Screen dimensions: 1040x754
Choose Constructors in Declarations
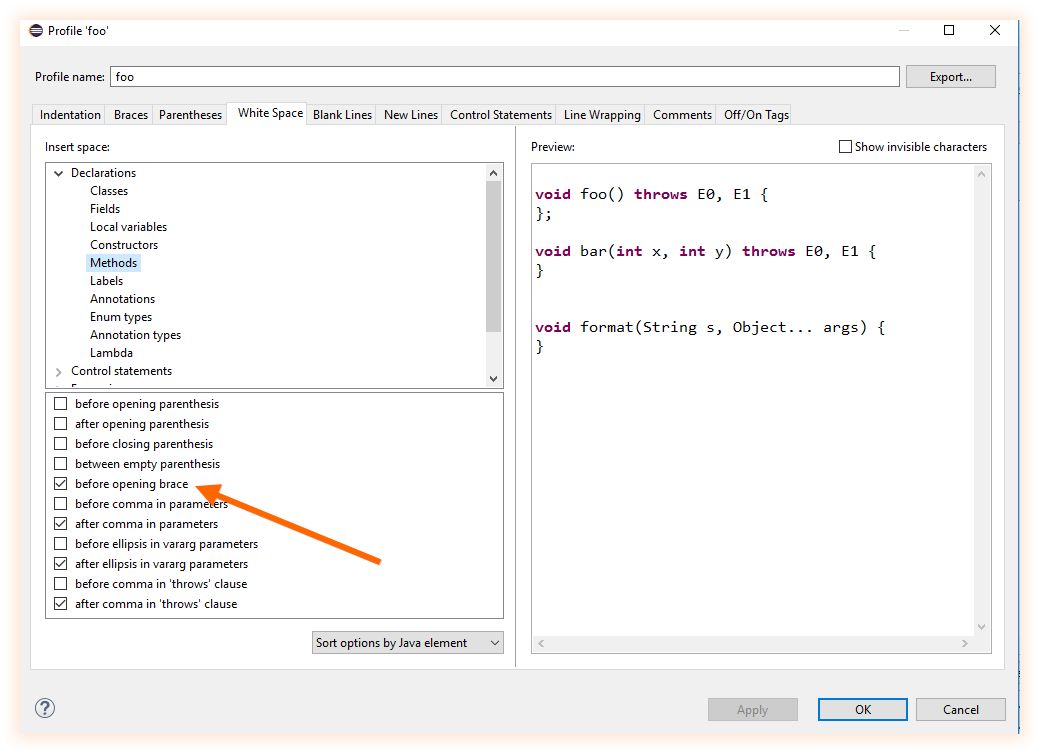tap(124, 245)
